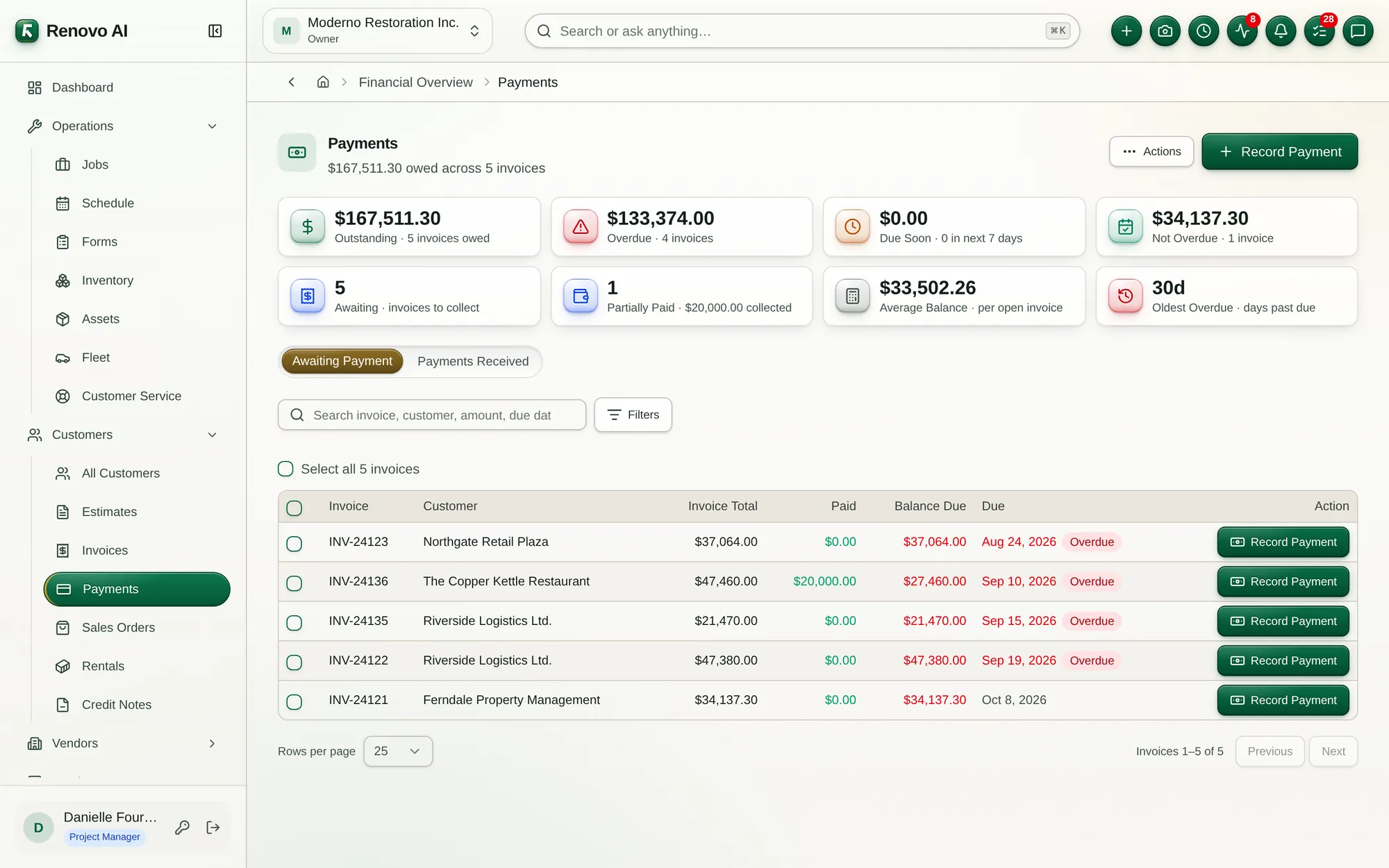
Task: Click Ferndale Property Management customer cell
Action: tap(511, 700)
